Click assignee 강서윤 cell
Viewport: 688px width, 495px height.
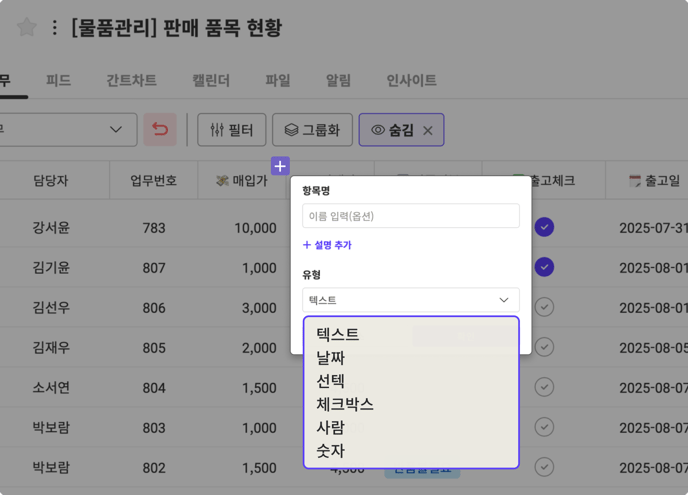[51, 228]
